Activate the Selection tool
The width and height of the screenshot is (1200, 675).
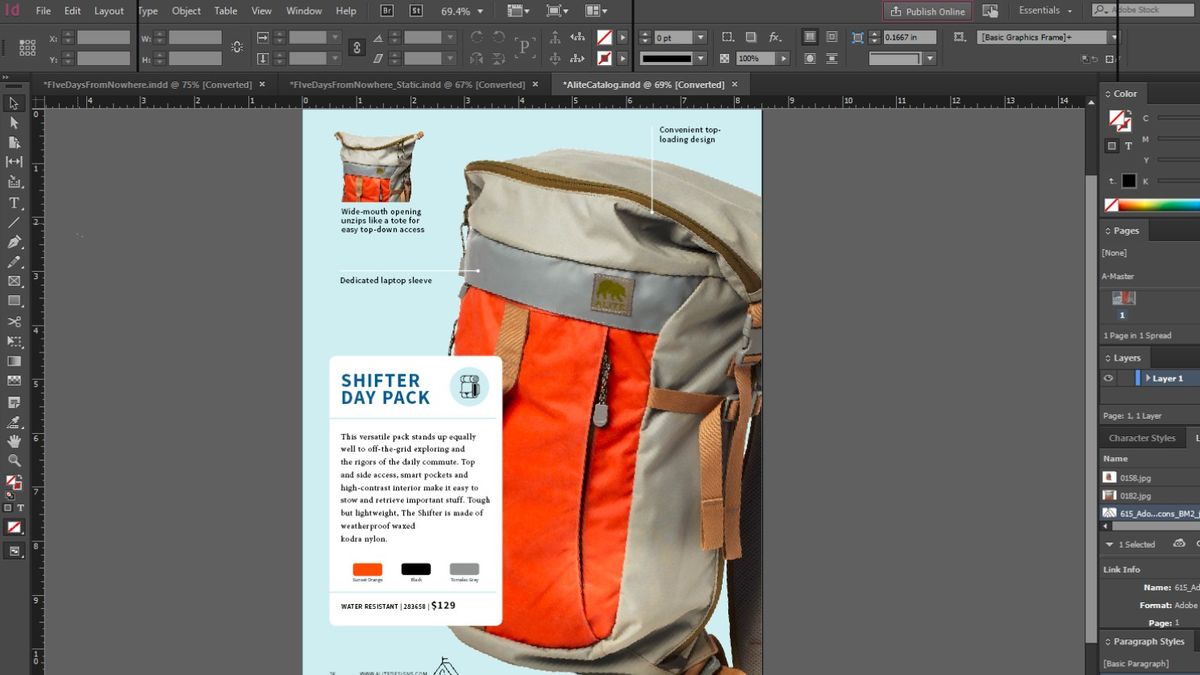(x=14, y=103)
